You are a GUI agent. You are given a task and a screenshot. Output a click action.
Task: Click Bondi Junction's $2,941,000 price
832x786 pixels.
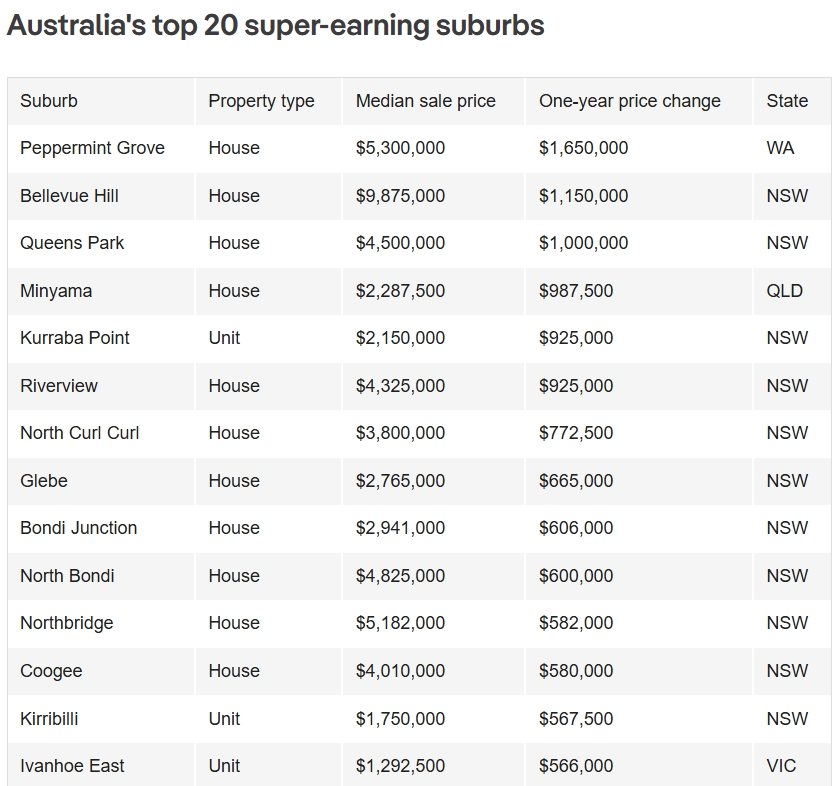tap(400, 528)
